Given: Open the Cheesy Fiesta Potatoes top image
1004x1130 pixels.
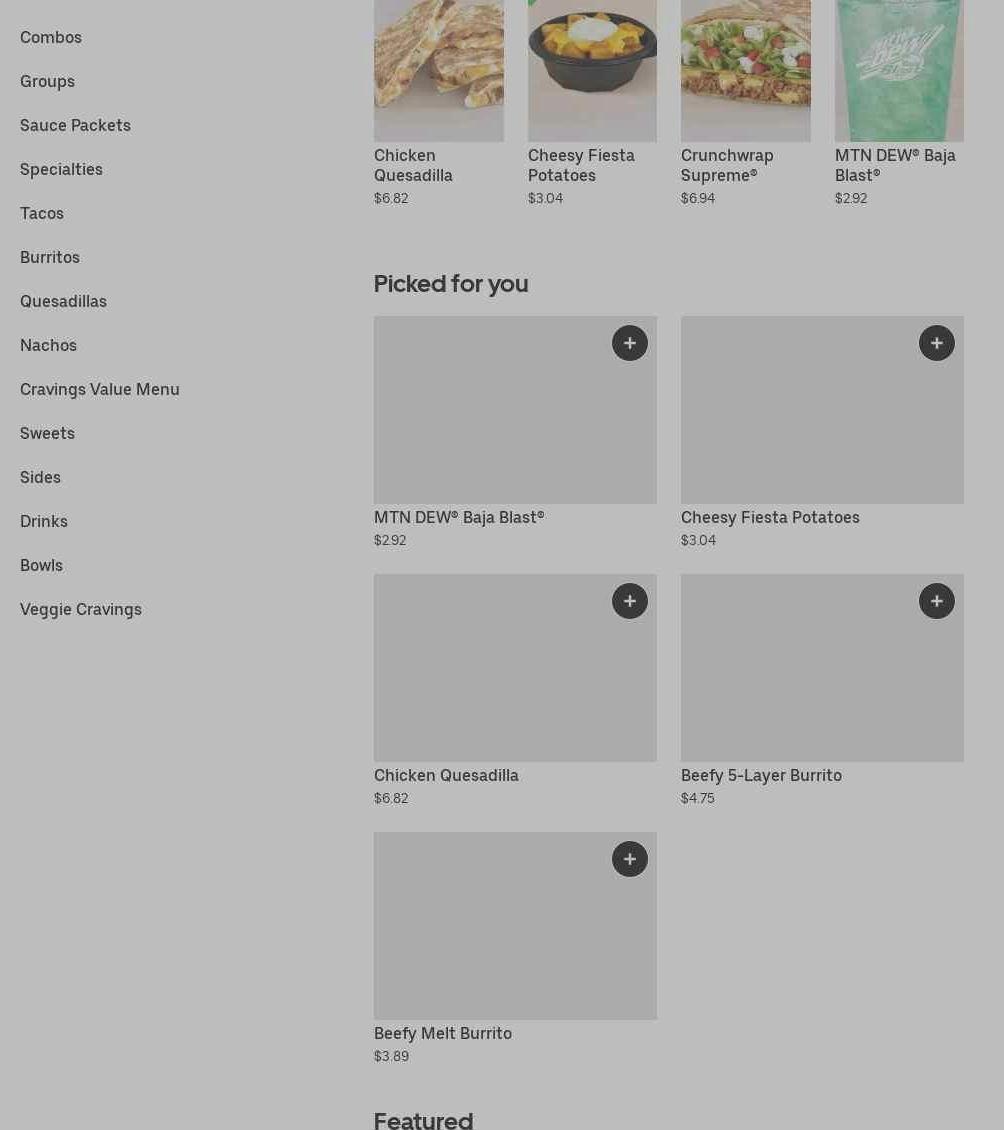Looking at the screenshot, I should click(592, 70).
